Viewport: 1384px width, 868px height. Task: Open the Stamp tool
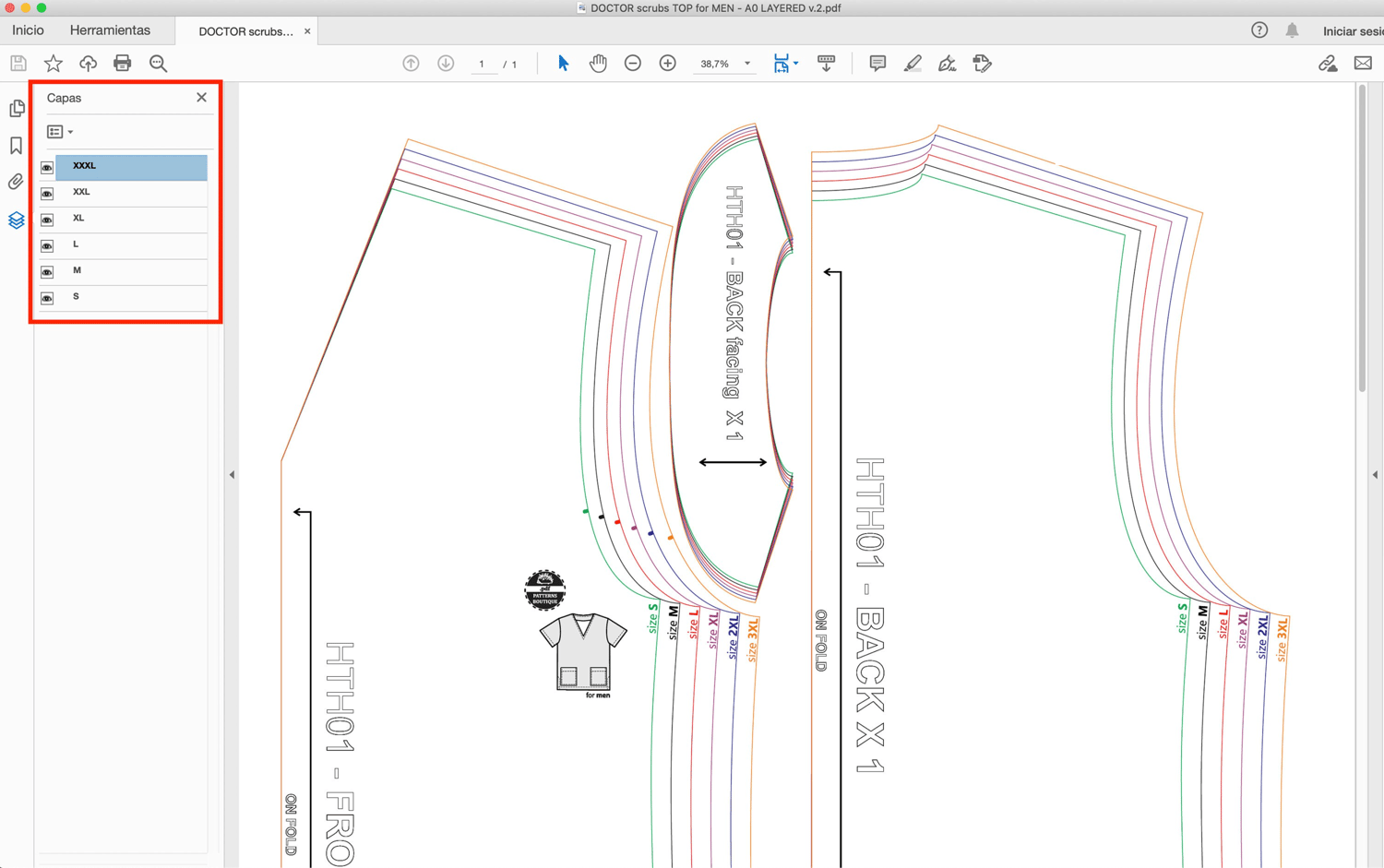coord(982,64)
